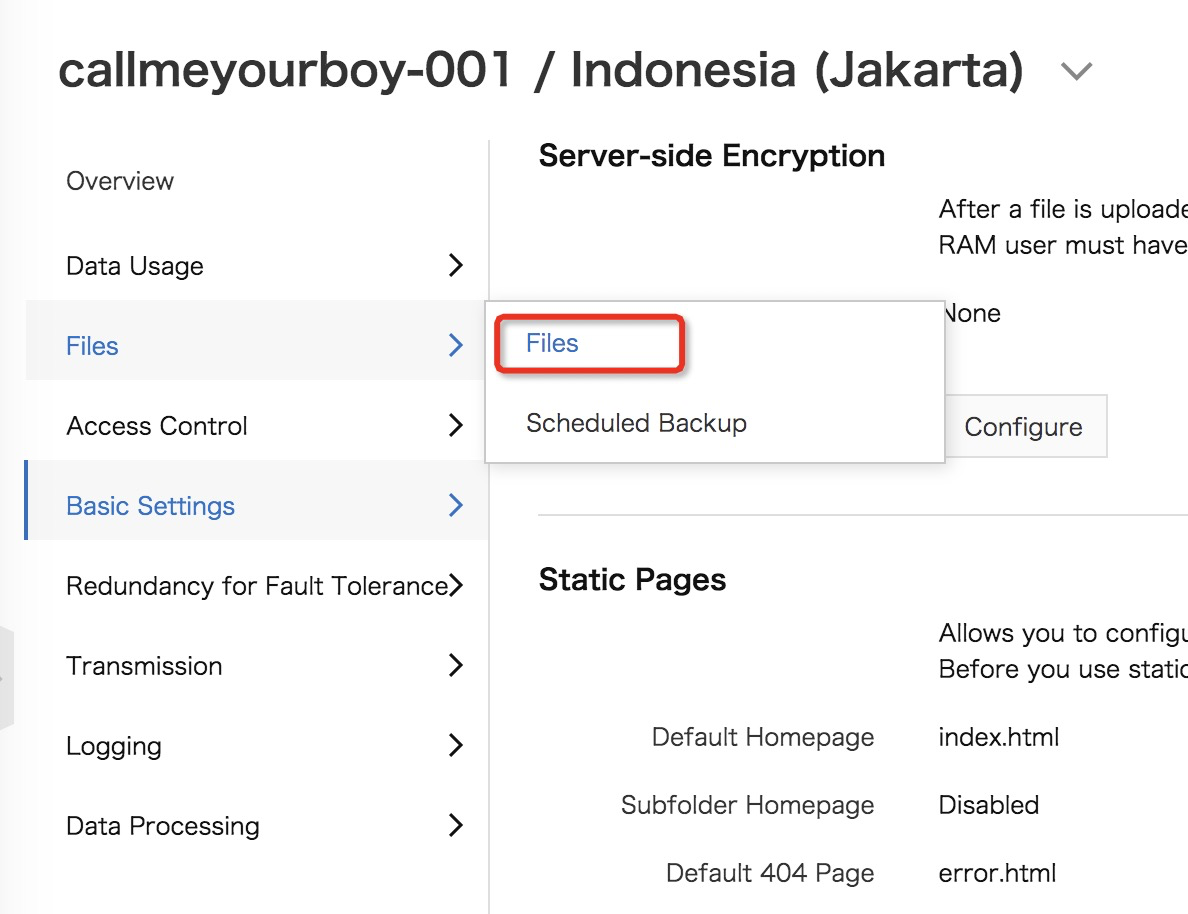The height and width of the screenshot is (914, 1188).
Task: Click the Basic Settings chevron
Action: [x=456, y=505]
